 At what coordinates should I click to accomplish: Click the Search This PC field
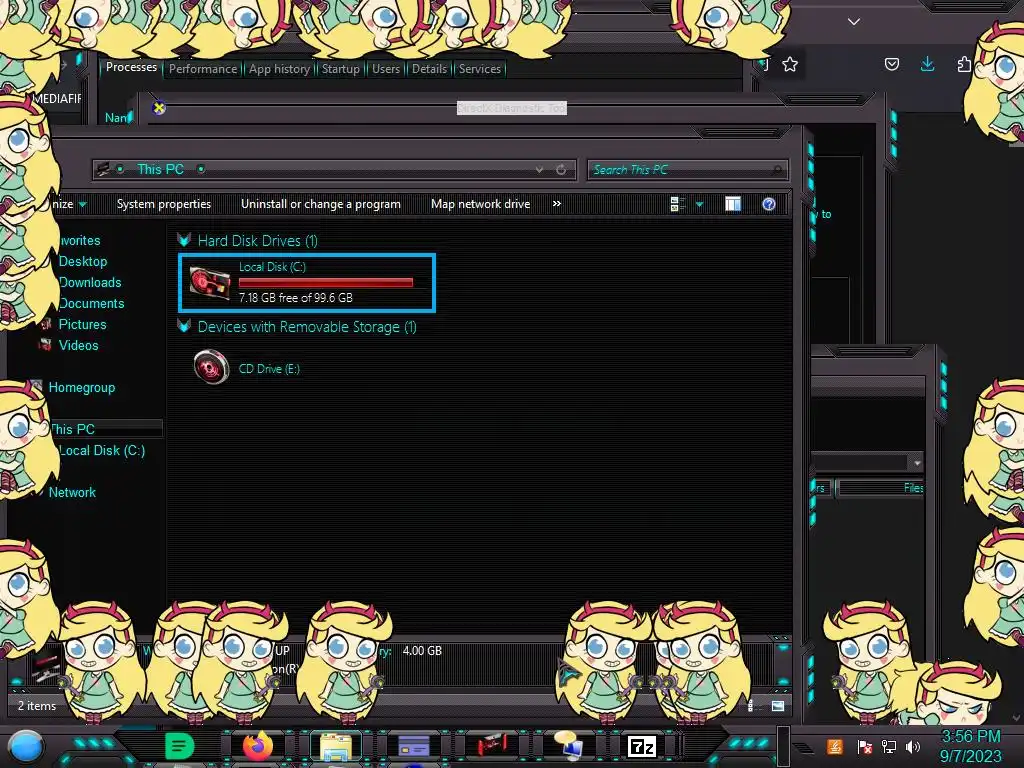(x=687, y=170)
